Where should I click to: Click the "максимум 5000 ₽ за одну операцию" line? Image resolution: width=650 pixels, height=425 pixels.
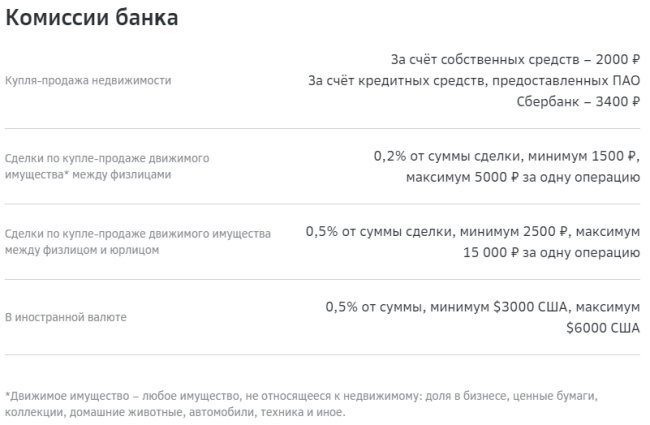pyautogui.click(x=522, y=178)
